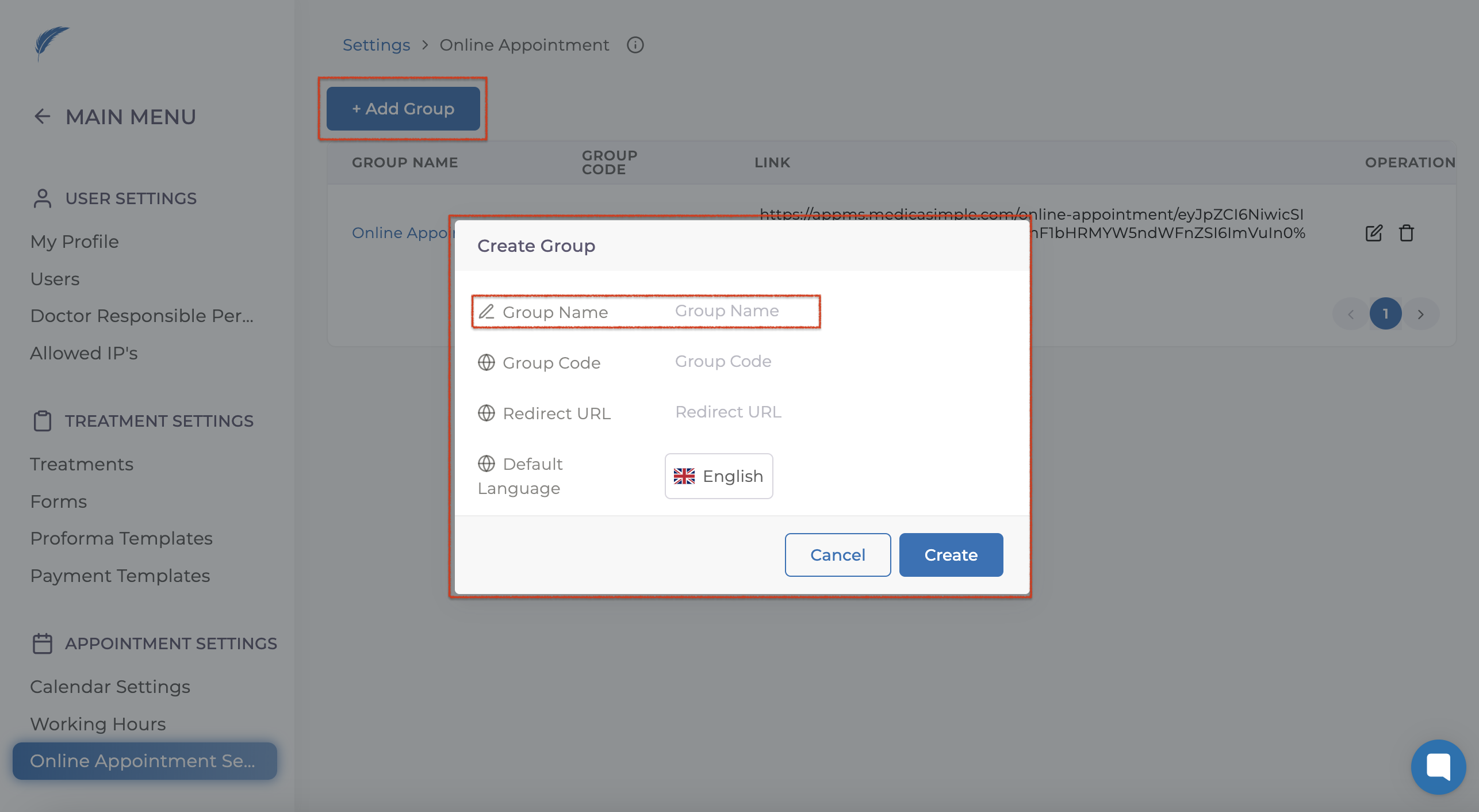Select Treatments from the sidebar menu

click(x=82, y=464)
